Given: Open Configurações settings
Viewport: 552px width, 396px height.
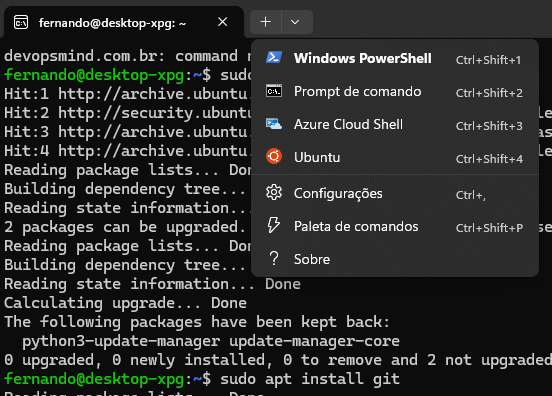Looking at the screenshot, I should (395, 193).
